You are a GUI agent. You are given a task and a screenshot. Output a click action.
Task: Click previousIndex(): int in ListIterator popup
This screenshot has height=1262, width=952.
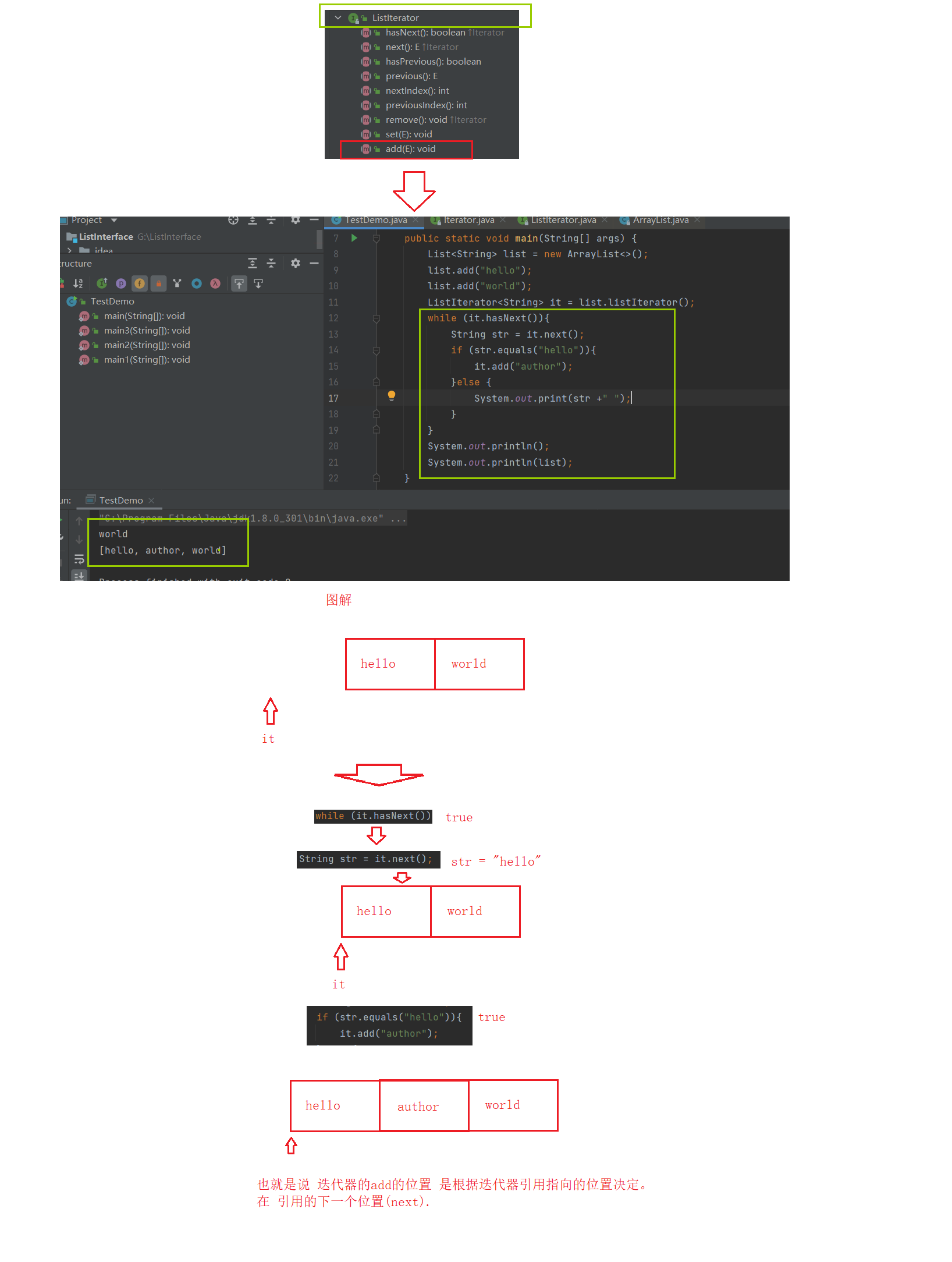414,105
